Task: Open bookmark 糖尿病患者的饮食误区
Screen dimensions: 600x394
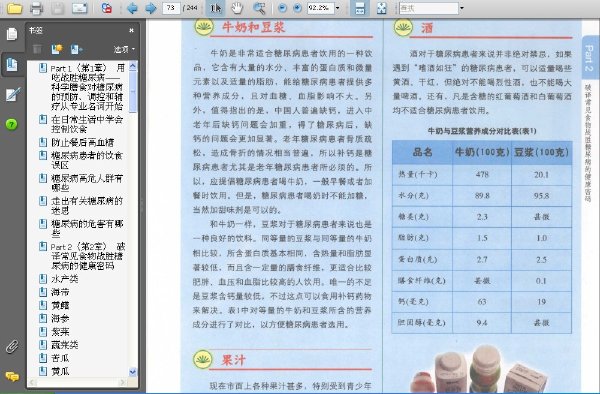Action: (x=87, y=160)
